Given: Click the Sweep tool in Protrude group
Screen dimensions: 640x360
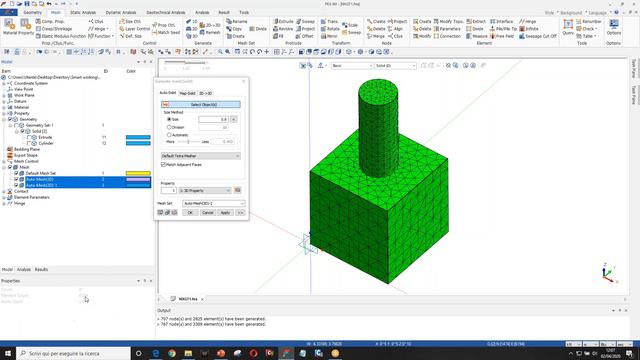Looking at the screenshot, I should pos(305,21).
